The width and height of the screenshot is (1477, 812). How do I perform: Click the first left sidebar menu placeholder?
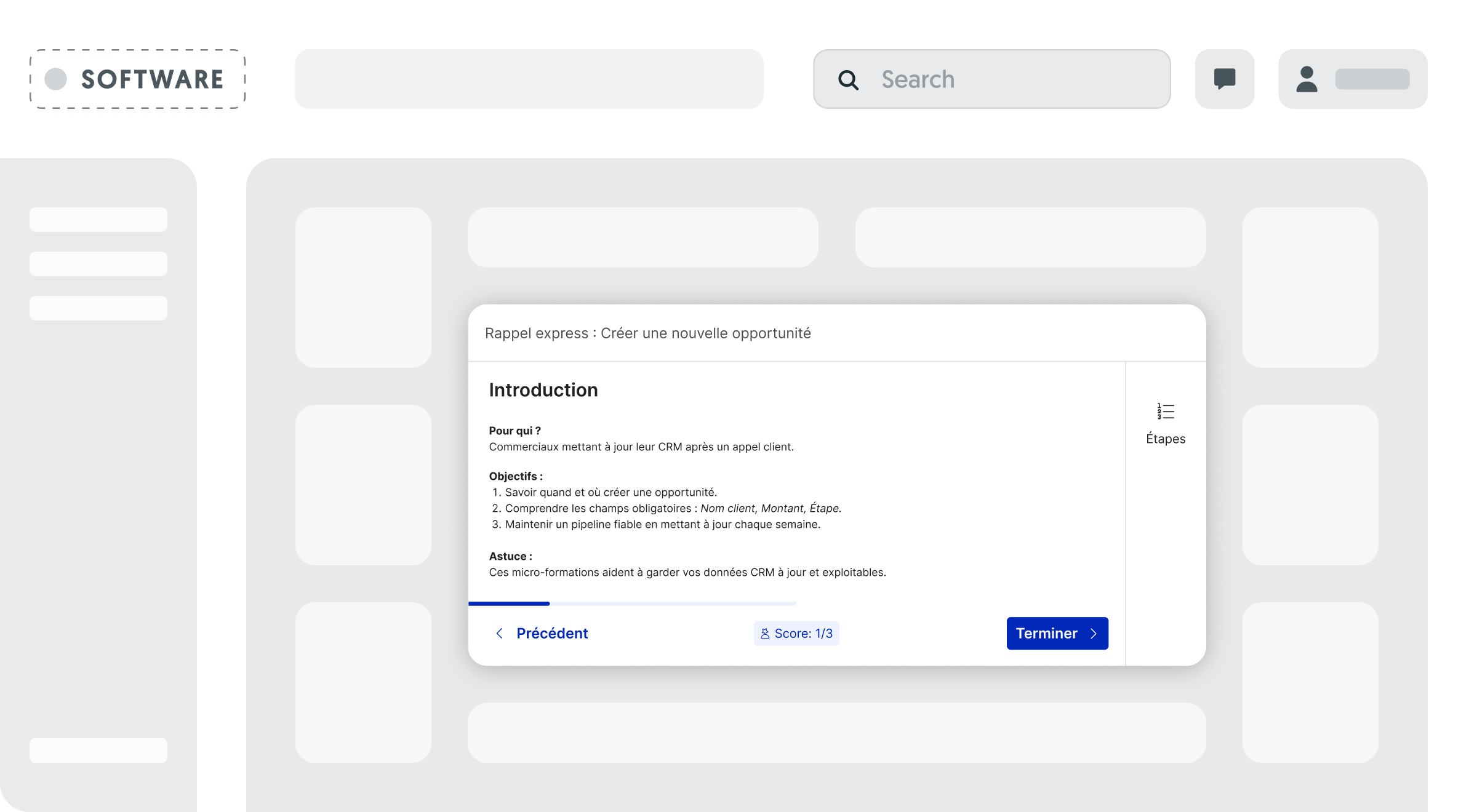98,220
